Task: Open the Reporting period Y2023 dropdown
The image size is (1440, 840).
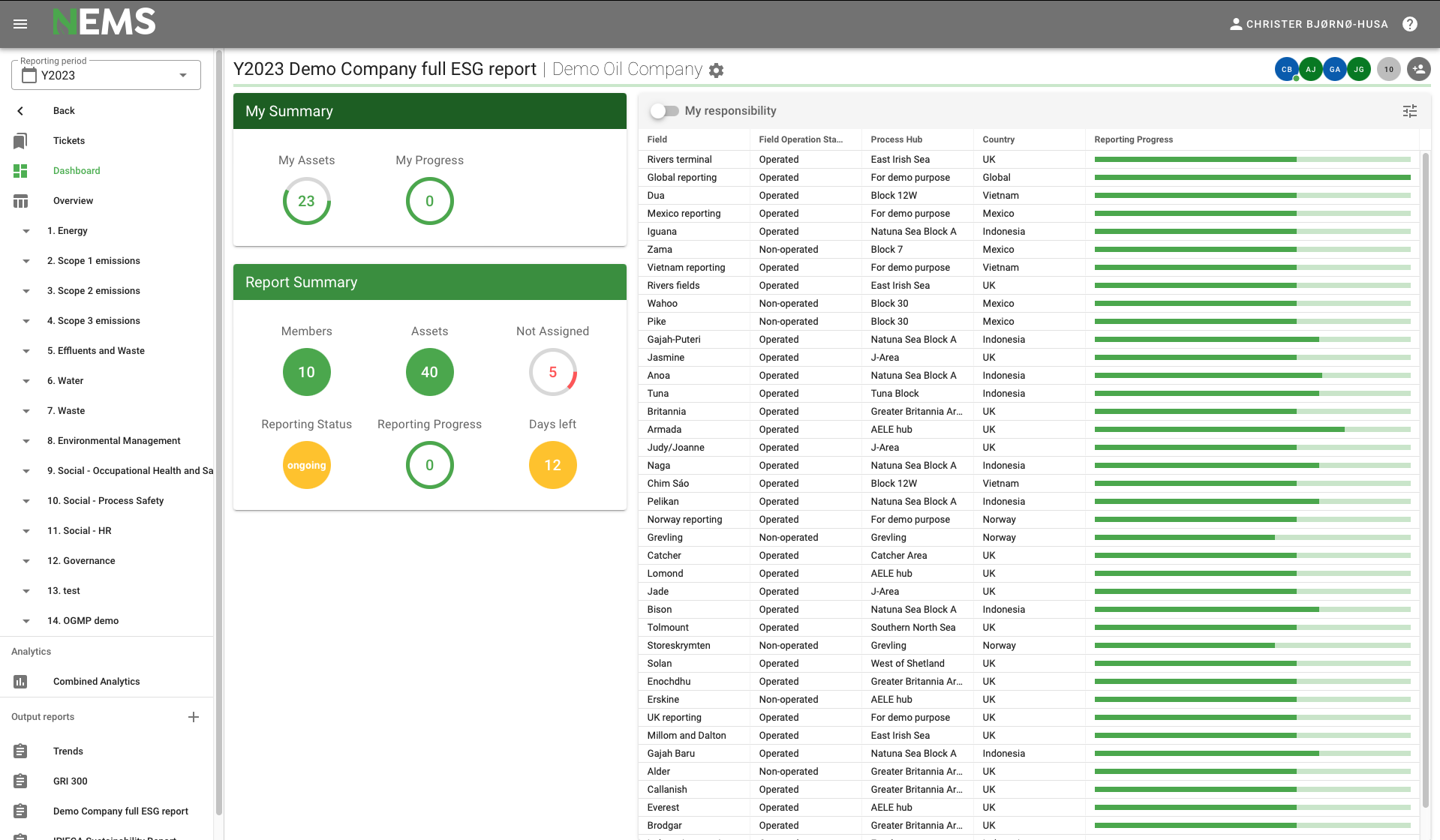Action: pos(106,75)
